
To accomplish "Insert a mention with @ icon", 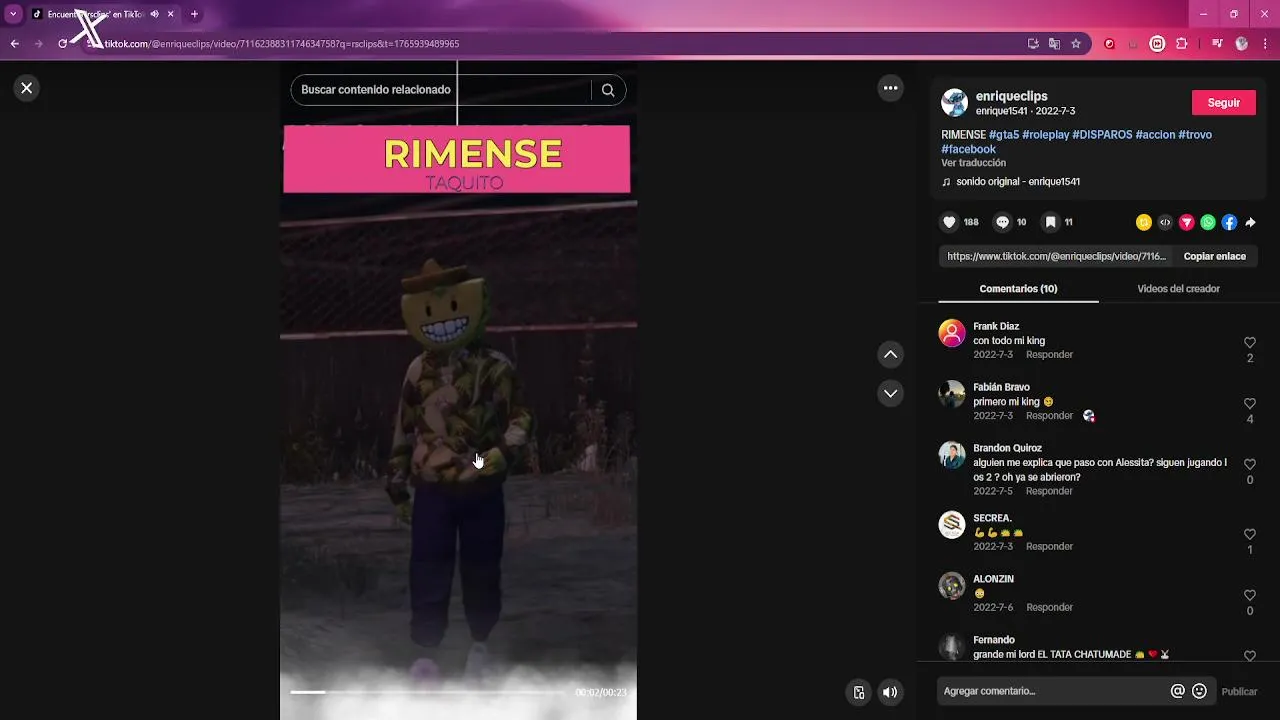I will 1178,691.
